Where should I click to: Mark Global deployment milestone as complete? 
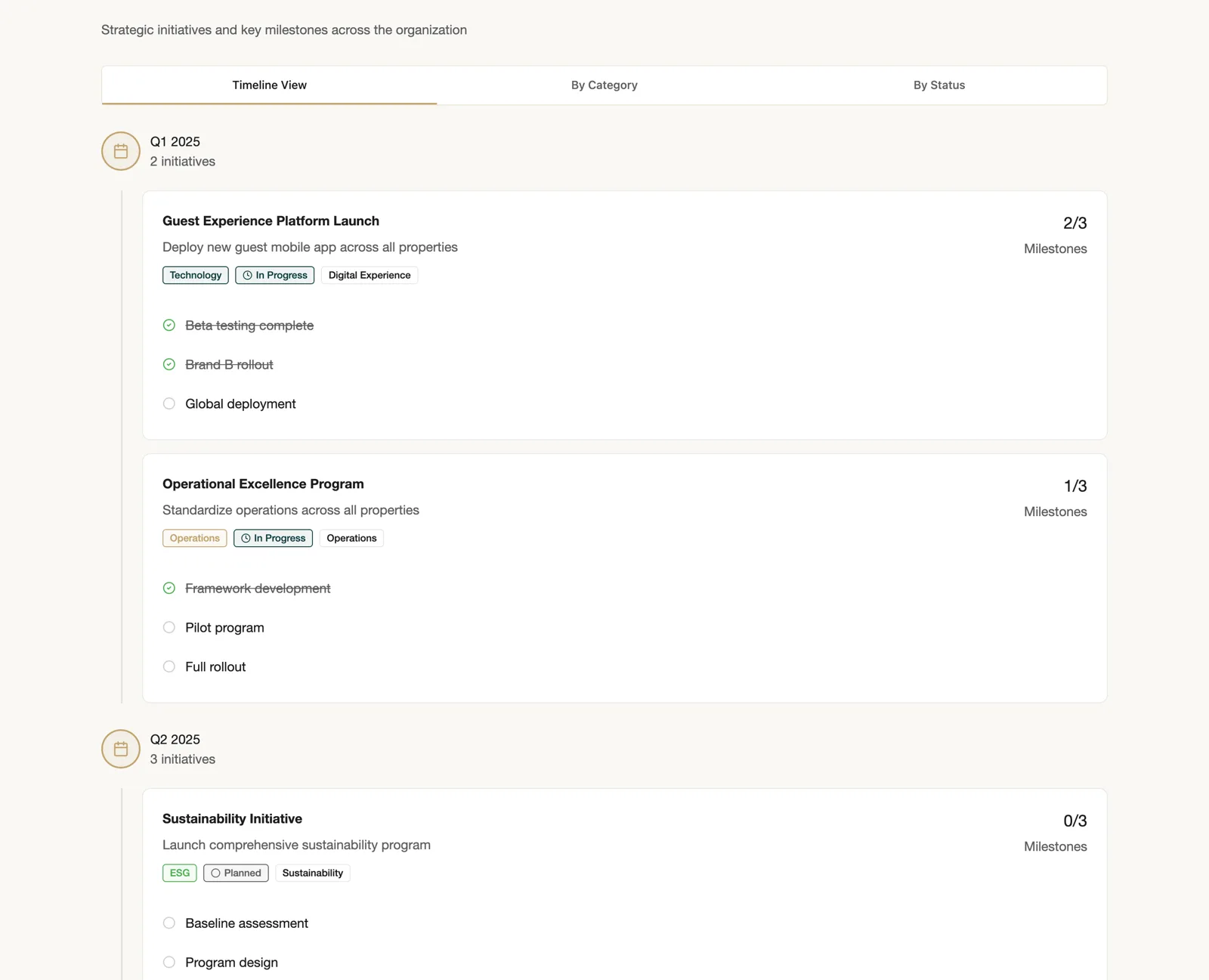click(169, 403)
